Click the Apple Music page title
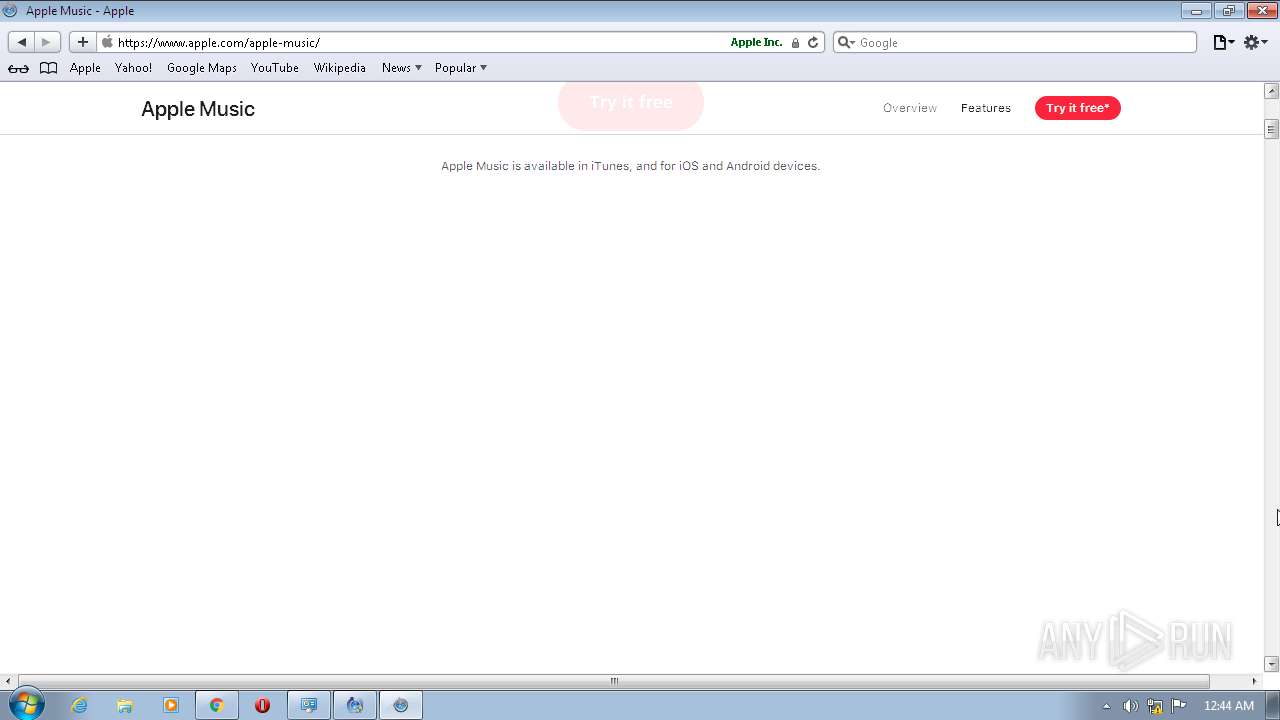1280x720 pixels. (x=198, y=109)
